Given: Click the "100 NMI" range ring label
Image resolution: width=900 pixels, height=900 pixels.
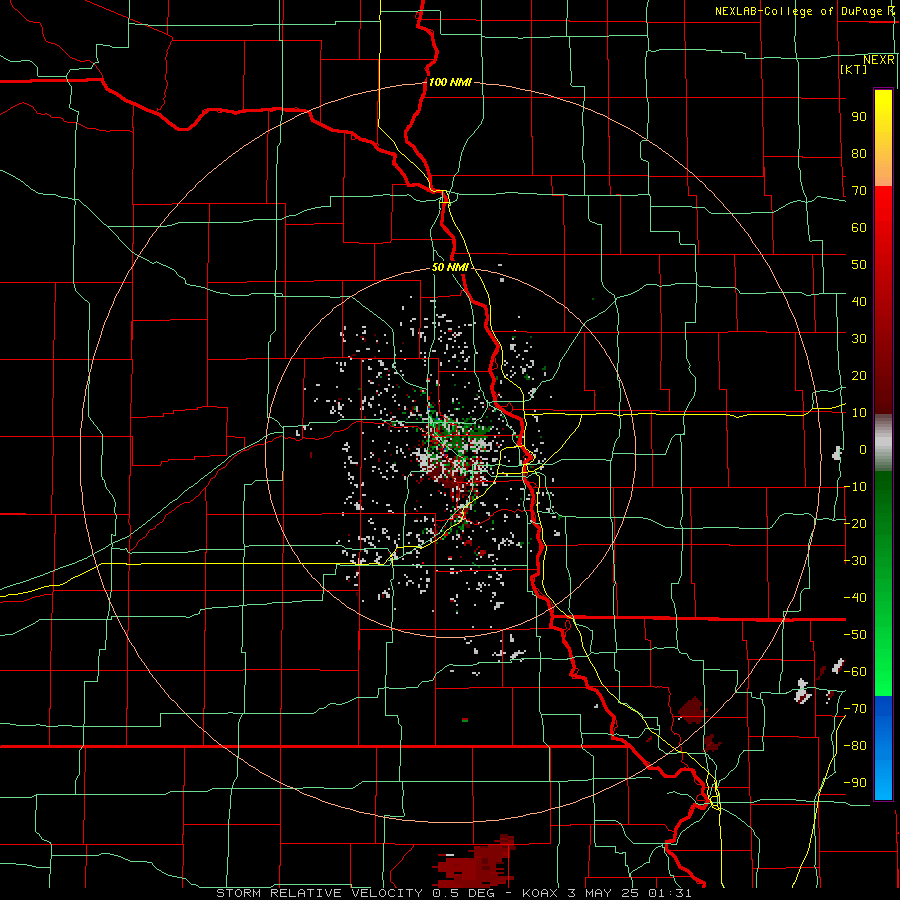Looking at the screenshot, I should 450,83.
